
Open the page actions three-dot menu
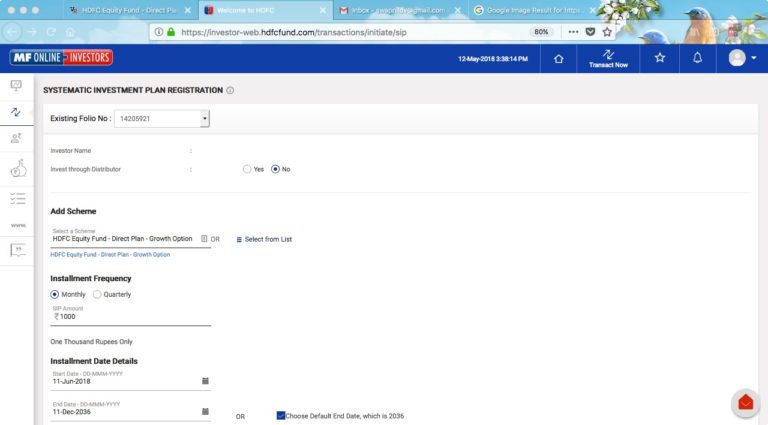click(573, 32)
